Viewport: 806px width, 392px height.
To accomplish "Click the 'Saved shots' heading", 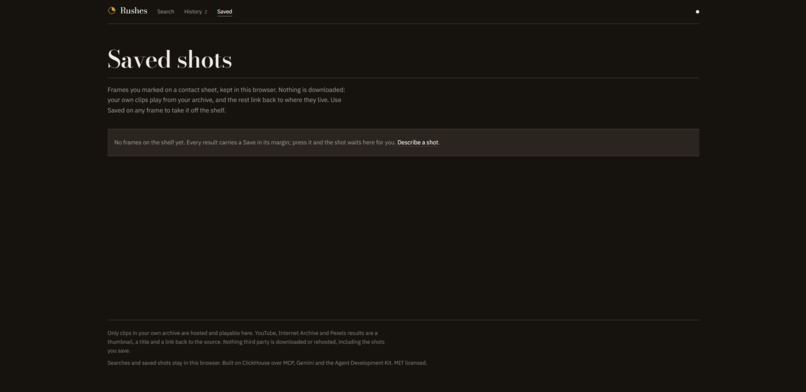I will (x=170, y=60).
